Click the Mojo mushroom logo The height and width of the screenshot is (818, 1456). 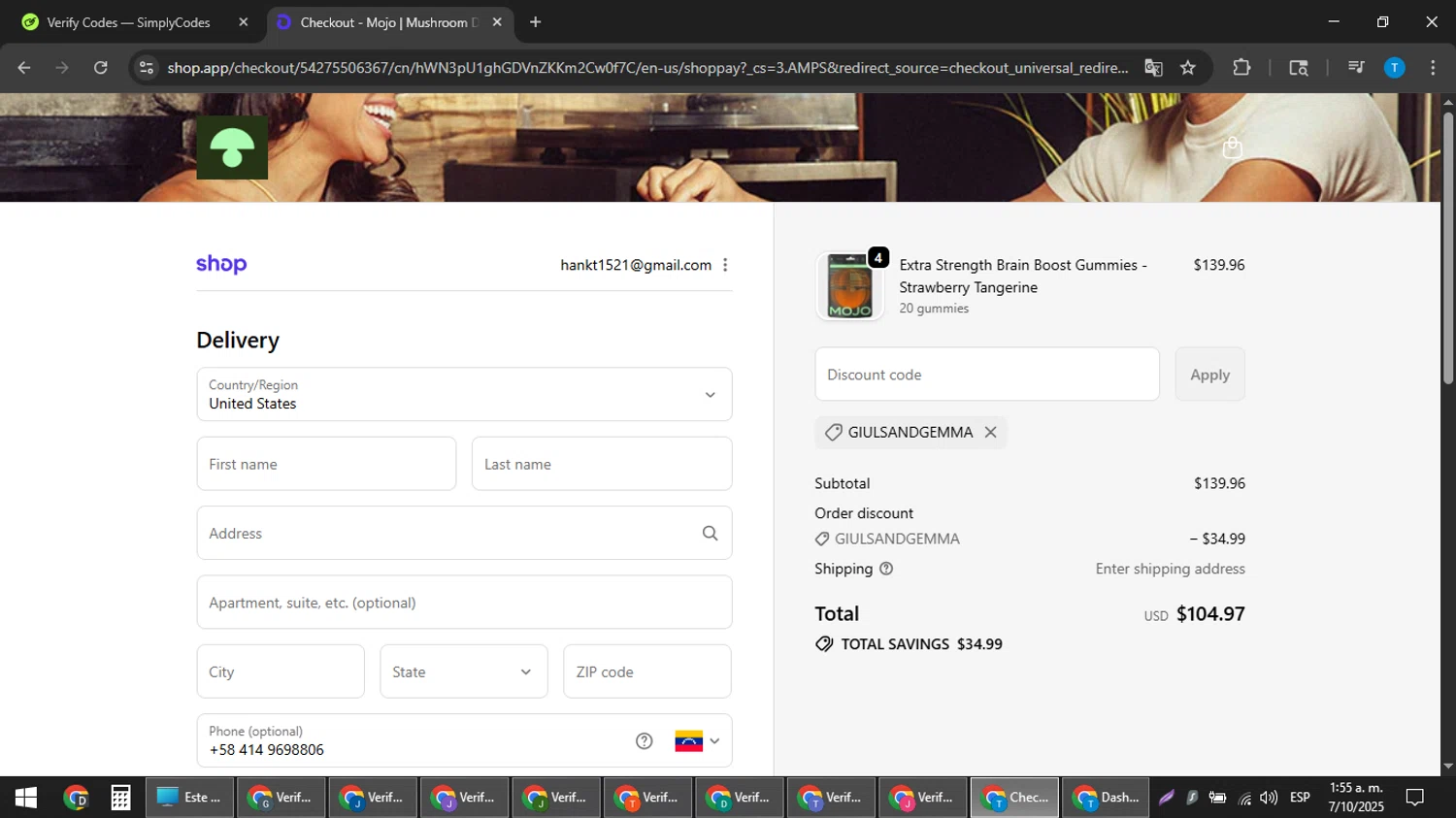232,147
